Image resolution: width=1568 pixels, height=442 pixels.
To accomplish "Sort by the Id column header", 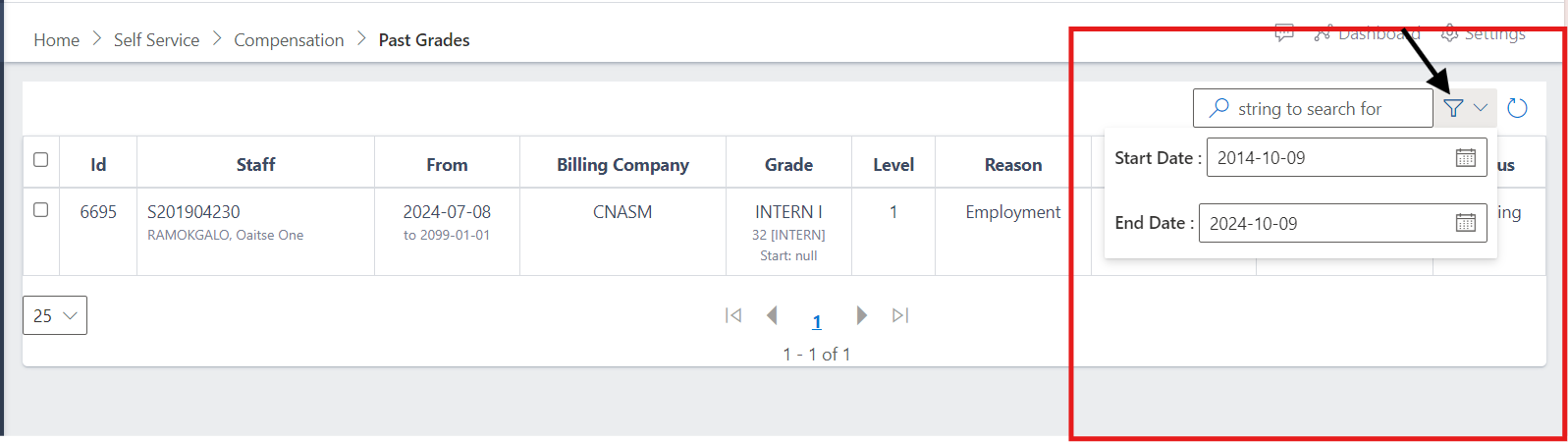I will click(98, 165).
